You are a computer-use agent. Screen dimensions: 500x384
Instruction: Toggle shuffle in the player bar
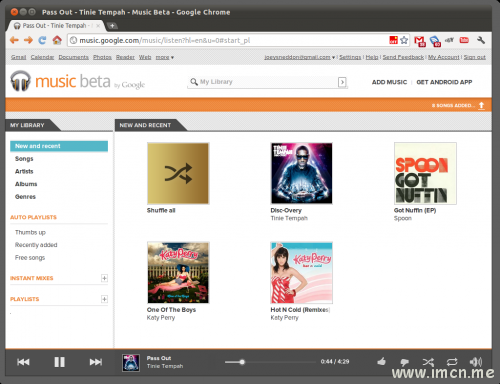click(x=428, y=362)
